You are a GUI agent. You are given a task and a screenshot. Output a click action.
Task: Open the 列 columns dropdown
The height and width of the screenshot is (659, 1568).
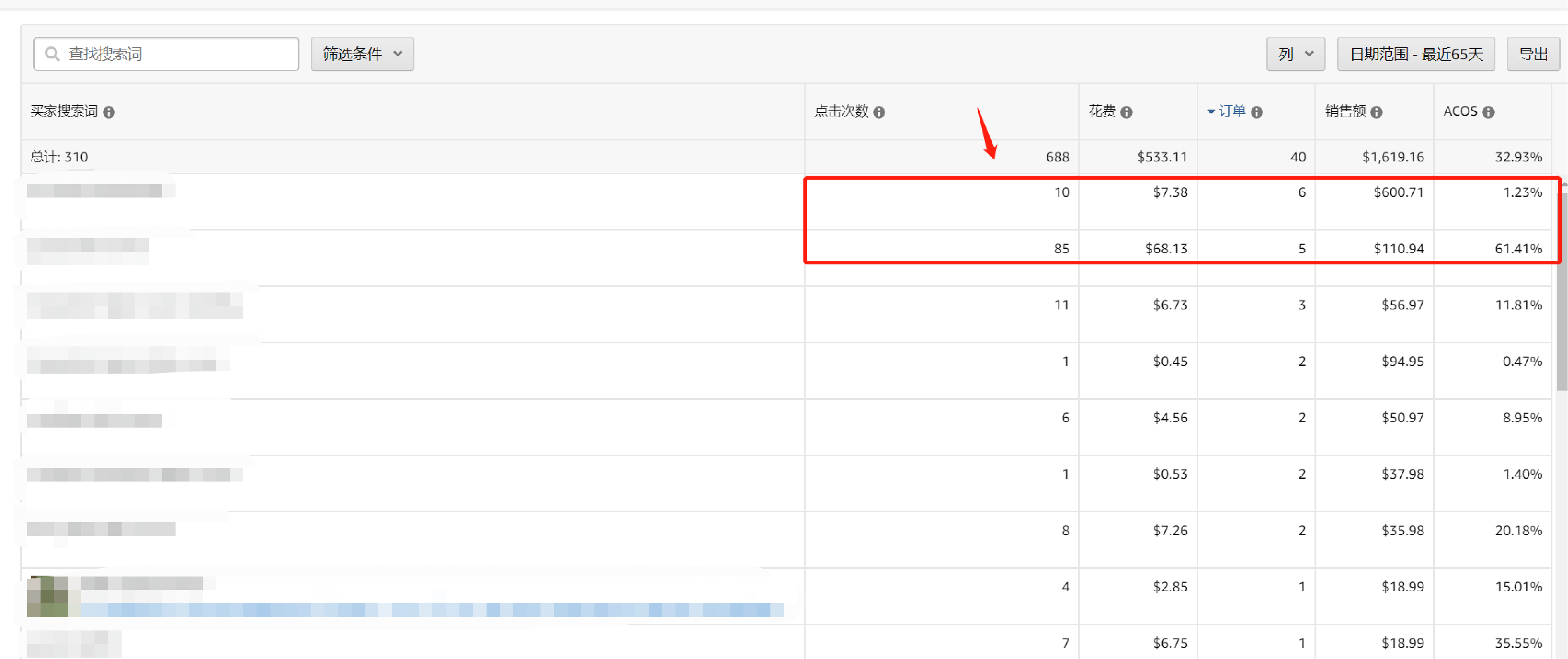(1295, 54)
